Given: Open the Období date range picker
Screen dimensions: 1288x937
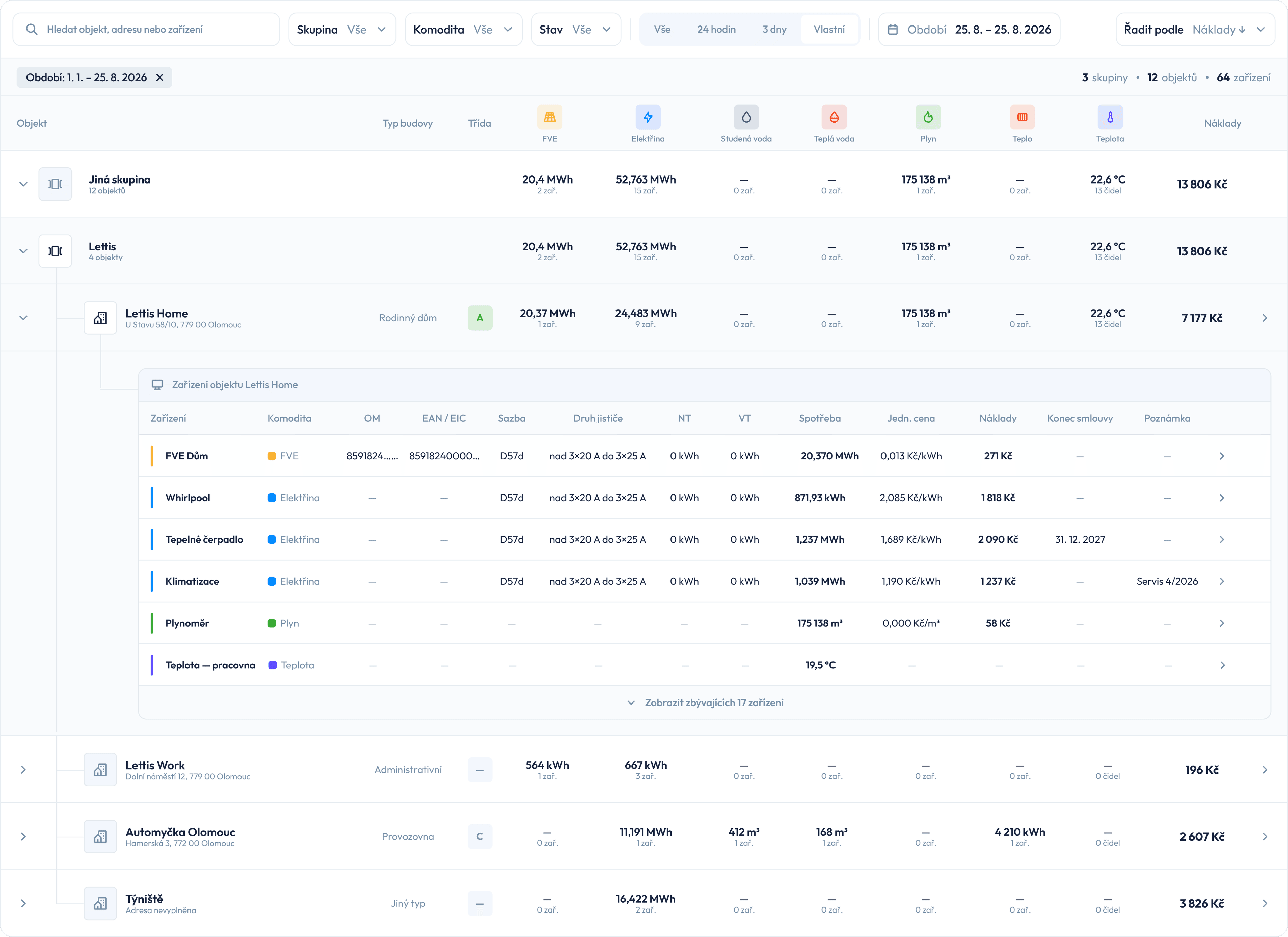Looking at the screenshot, I should pyautogui.click(x=969, y=30).
